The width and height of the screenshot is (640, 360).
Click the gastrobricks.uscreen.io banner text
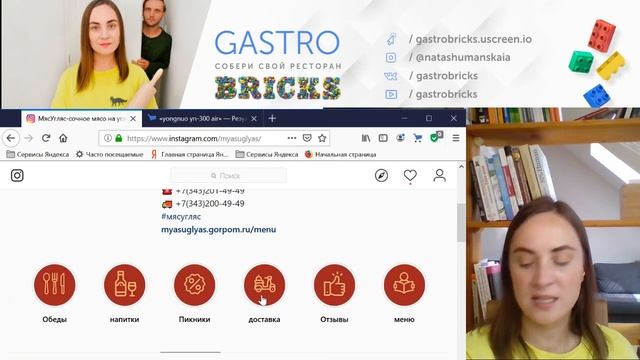[x=470, y=39]
